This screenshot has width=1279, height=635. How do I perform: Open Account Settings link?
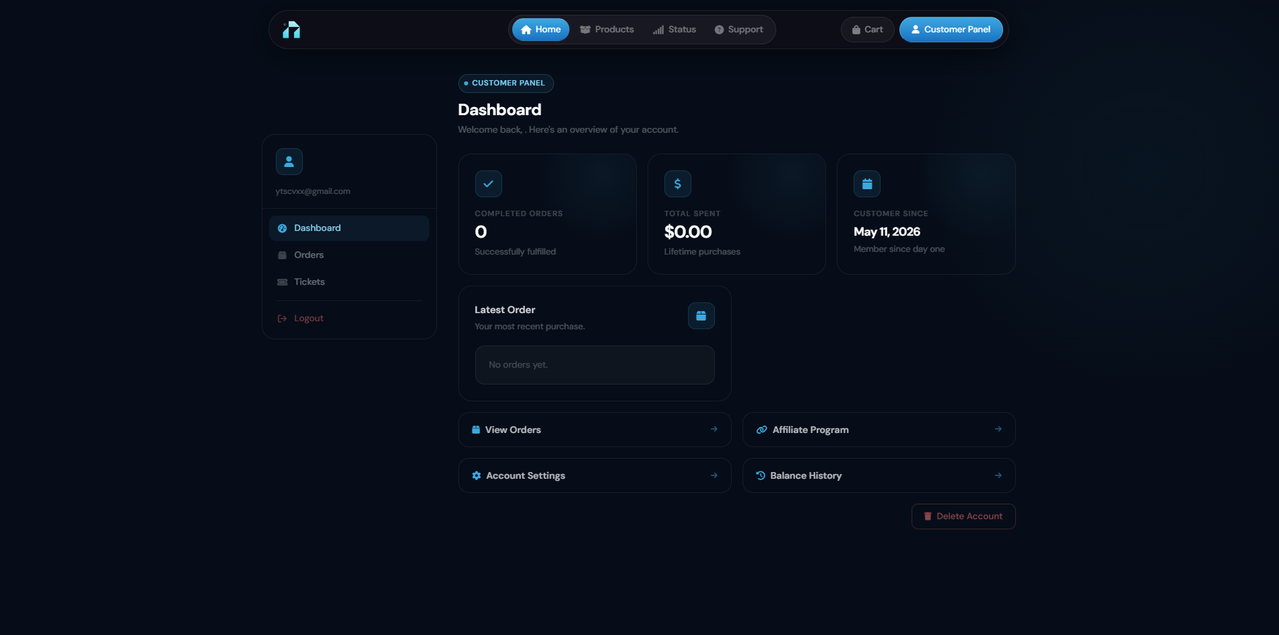[595, 476]
